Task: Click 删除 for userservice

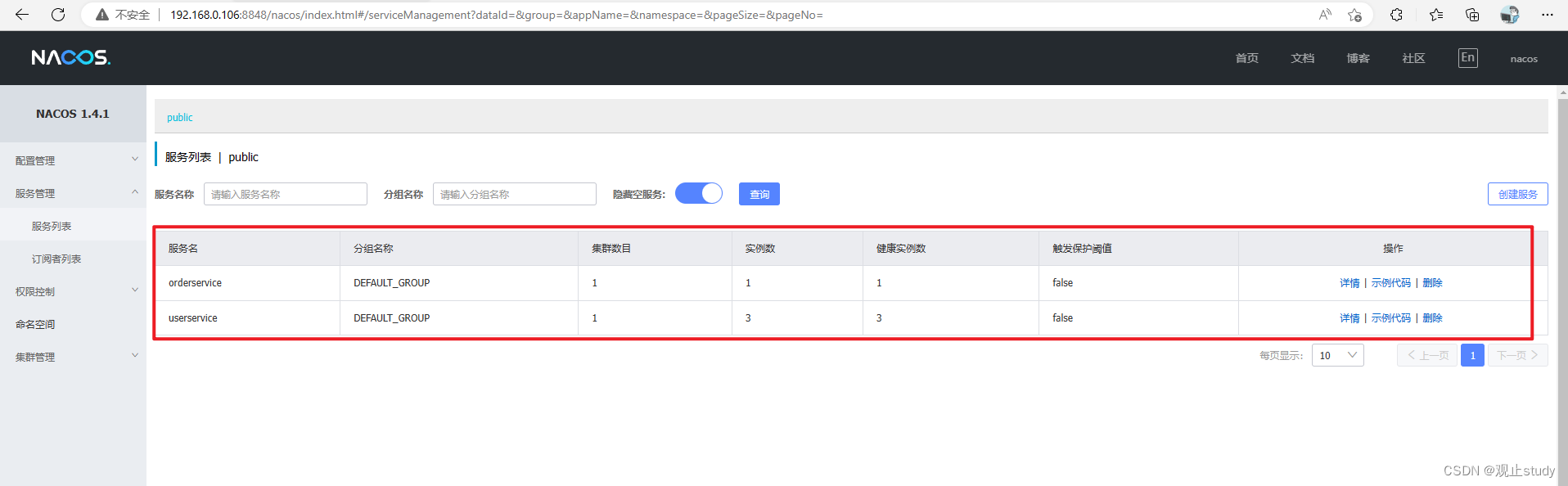Action: click(x=1432, y=318)
